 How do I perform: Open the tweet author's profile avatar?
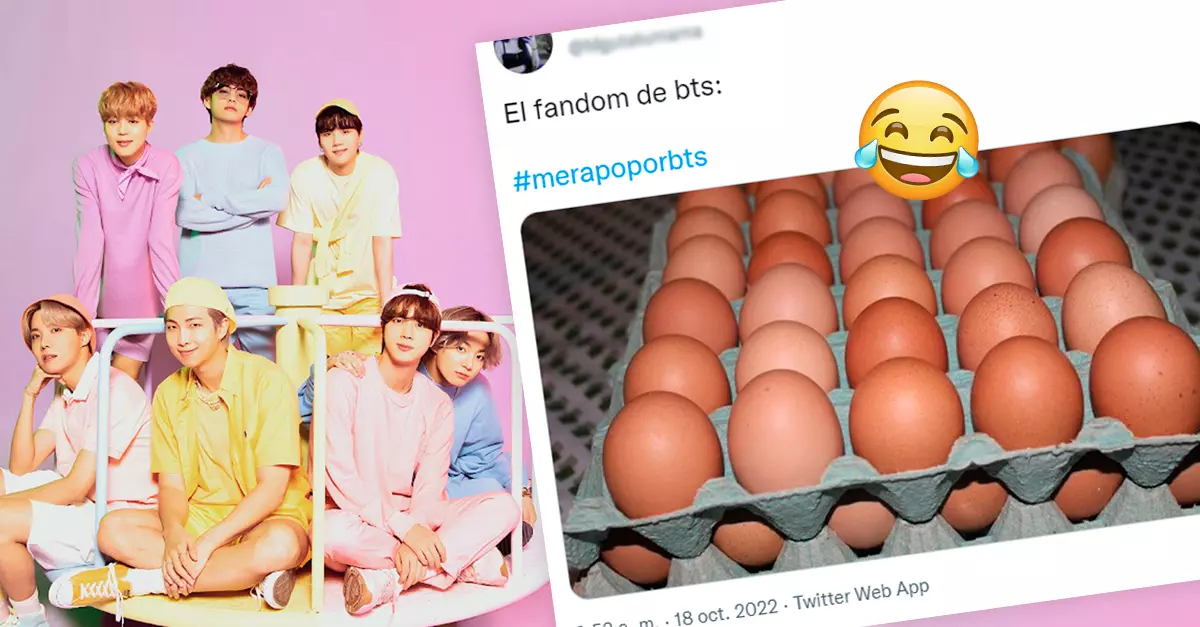click(522, 50)
